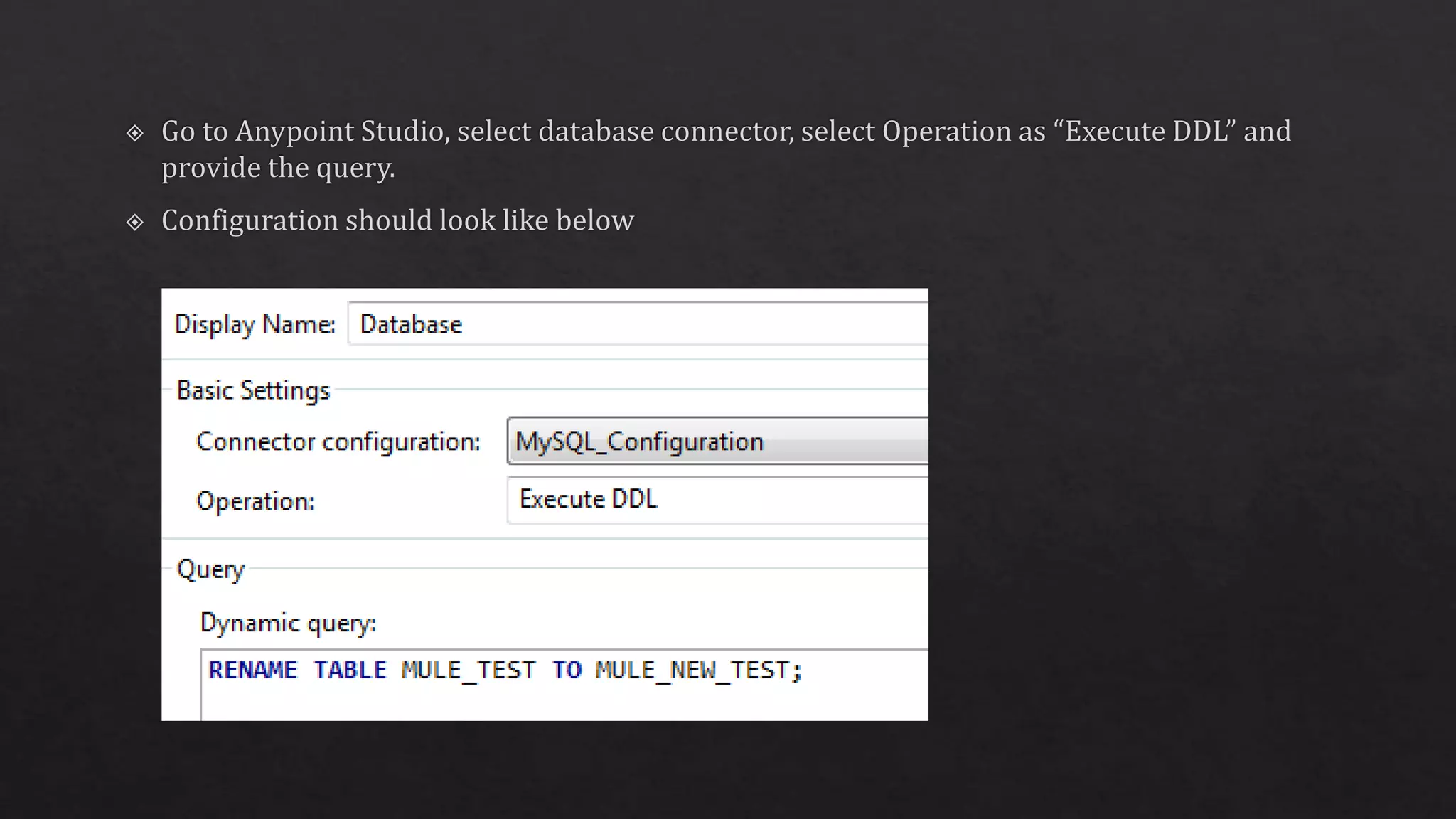
Task: Click the 'provide the query.' text line
Action: click(278, 168)
